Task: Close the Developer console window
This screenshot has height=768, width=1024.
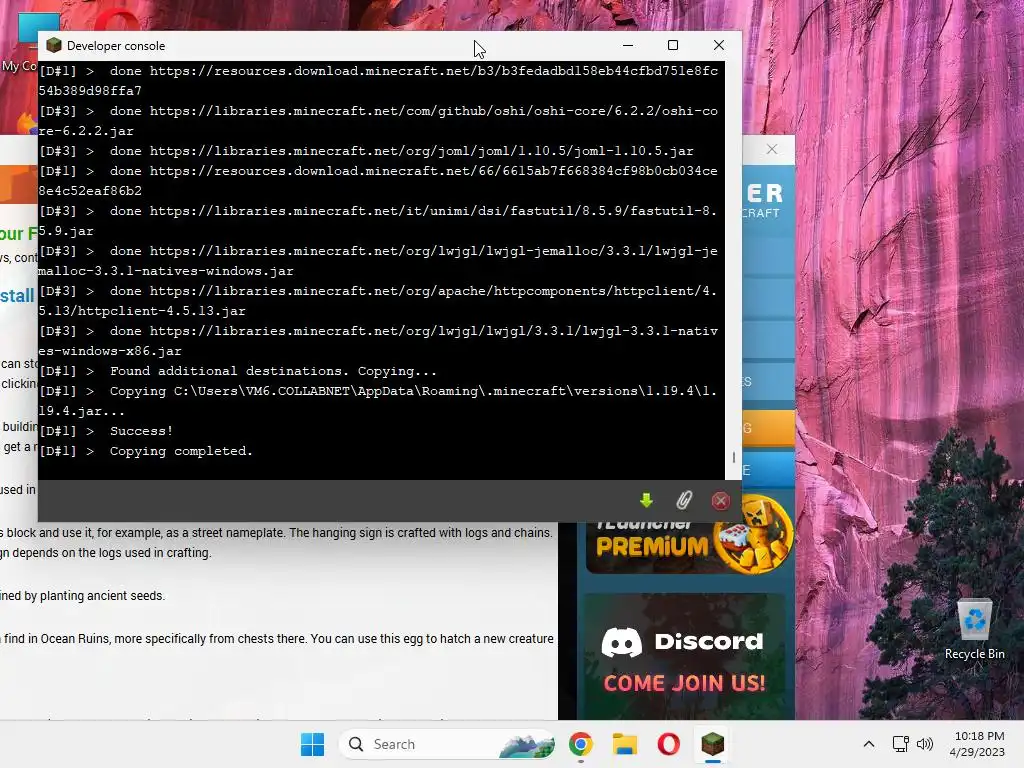Action: (718, 45)
